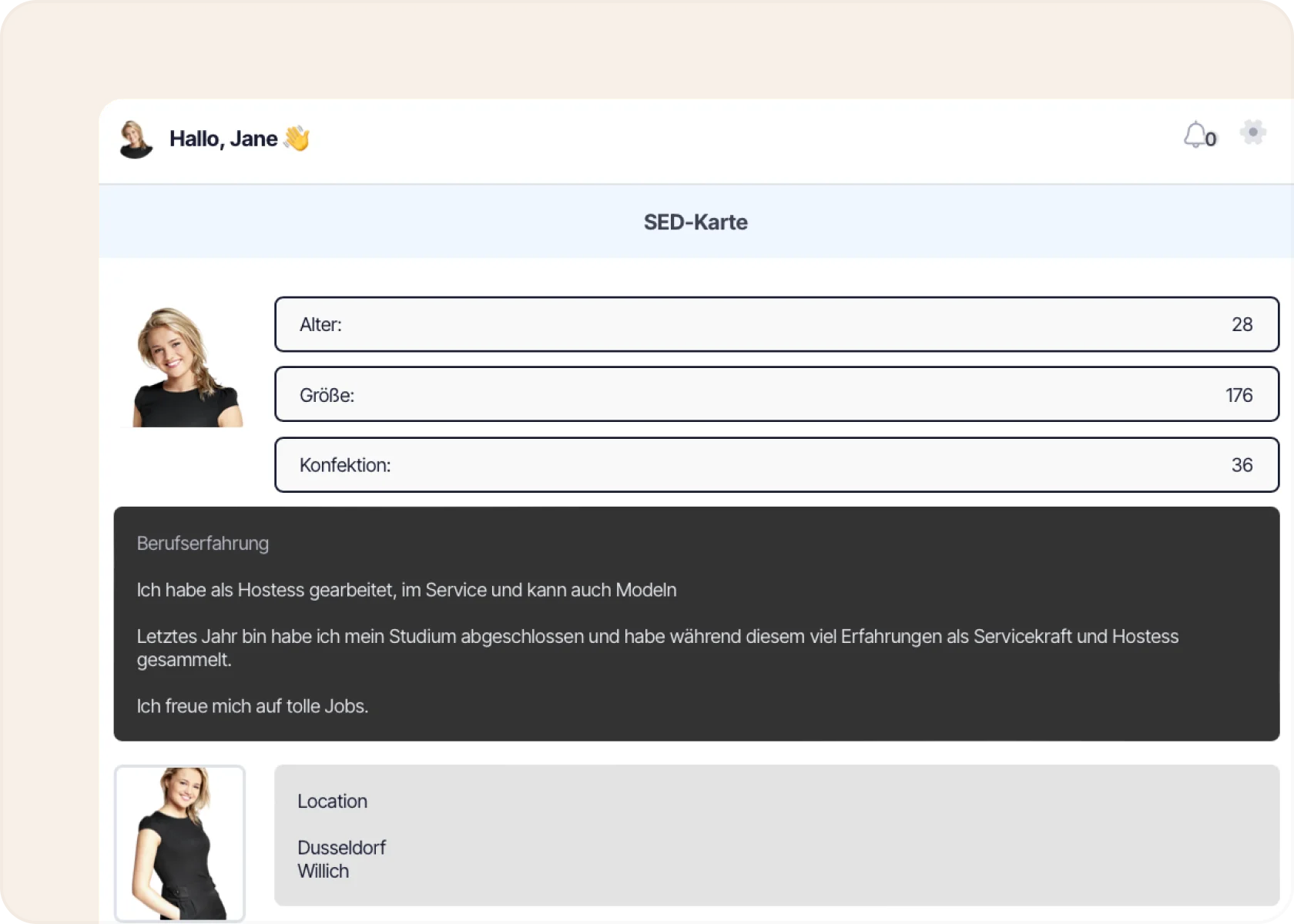
Task: Click the "Hallo, Jane" greeting
Action: tap(223, 139)
